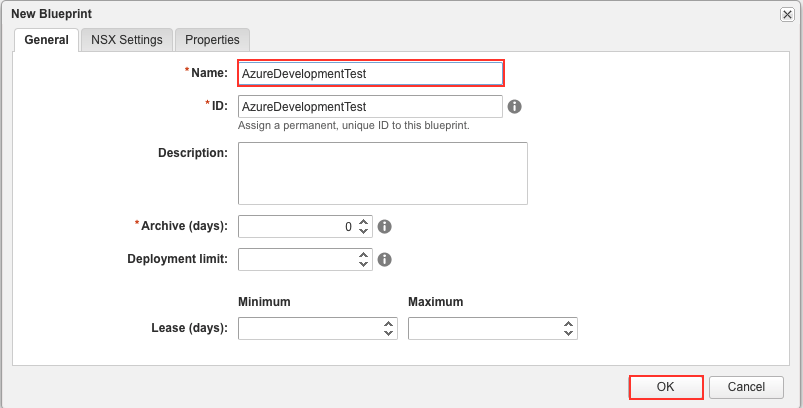Click the Deployment limit number field
Screen dimensions: 803x408
pyautogui.click(x=305, y=260)
